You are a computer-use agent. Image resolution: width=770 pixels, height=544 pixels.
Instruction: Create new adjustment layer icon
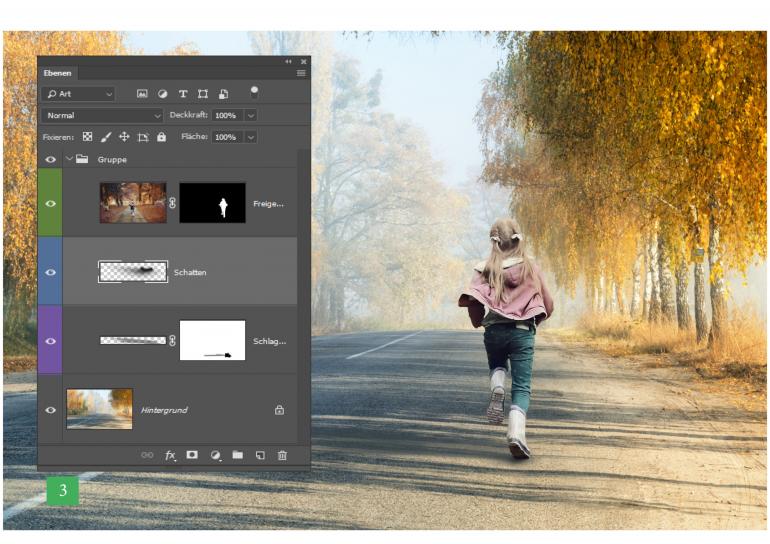click(215, 455)
